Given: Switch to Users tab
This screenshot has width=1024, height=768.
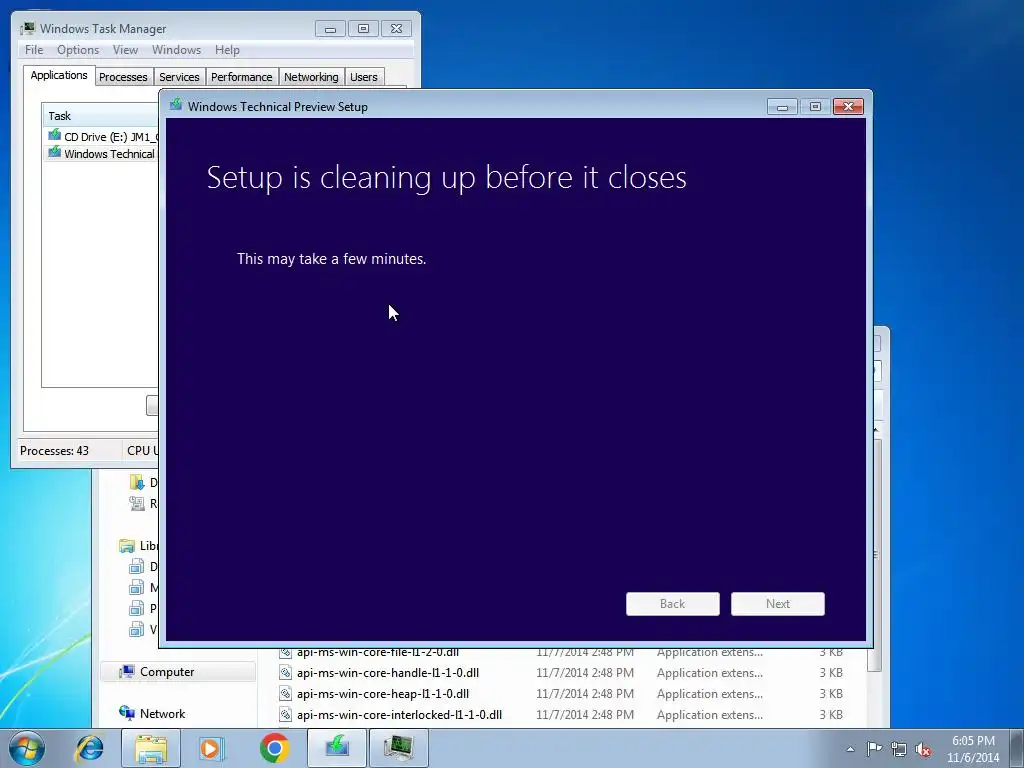Looking at the screenshot, I should [x=363, y=77].
